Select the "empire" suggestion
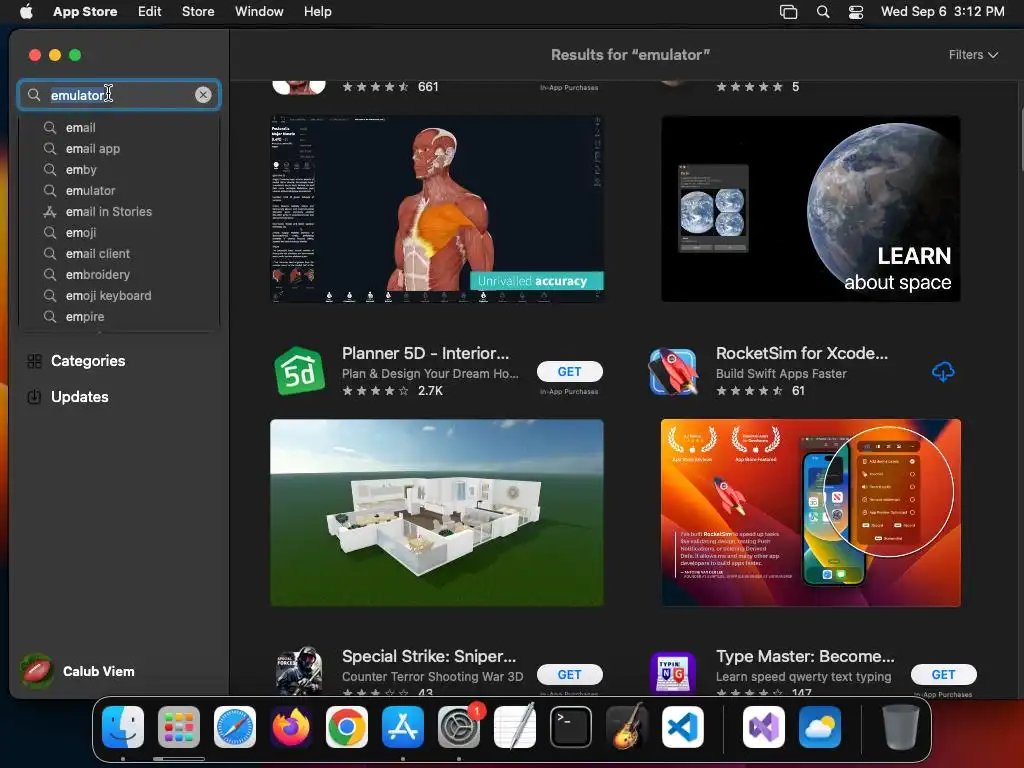Image resolution: width=1024 pixels, height=768 pixels. [119, 316]
